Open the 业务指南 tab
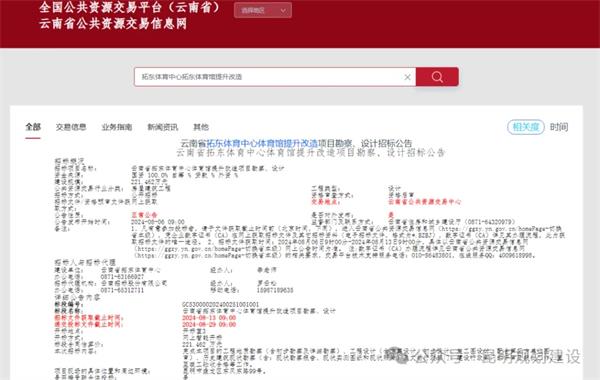 click(117, 127)
